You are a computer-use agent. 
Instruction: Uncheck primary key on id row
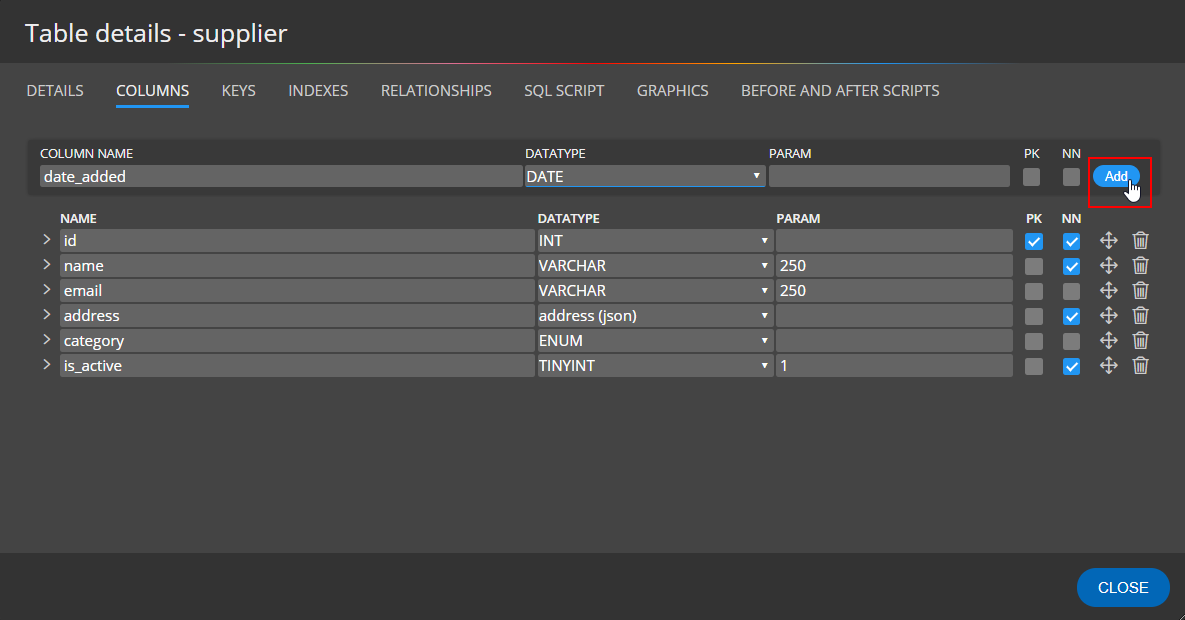click(1034, 242)
